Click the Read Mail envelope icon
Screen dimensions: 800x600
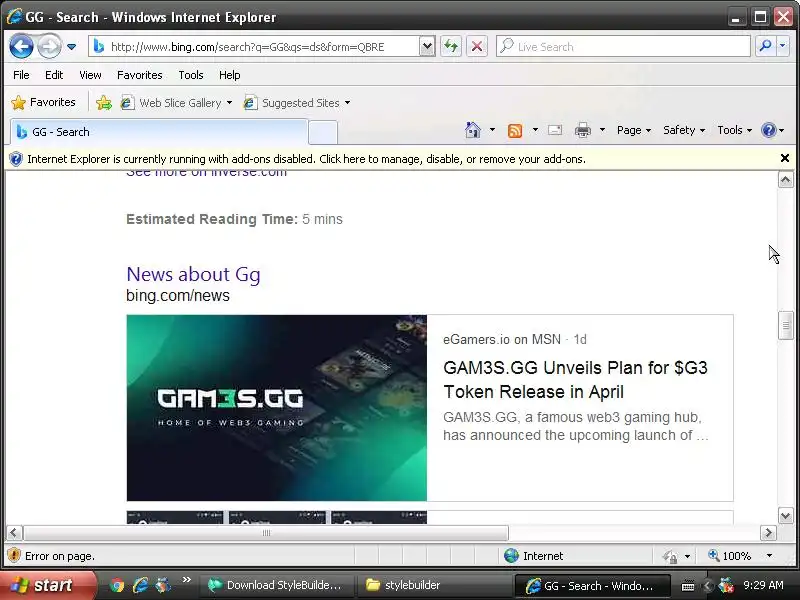tap(555, 131)
